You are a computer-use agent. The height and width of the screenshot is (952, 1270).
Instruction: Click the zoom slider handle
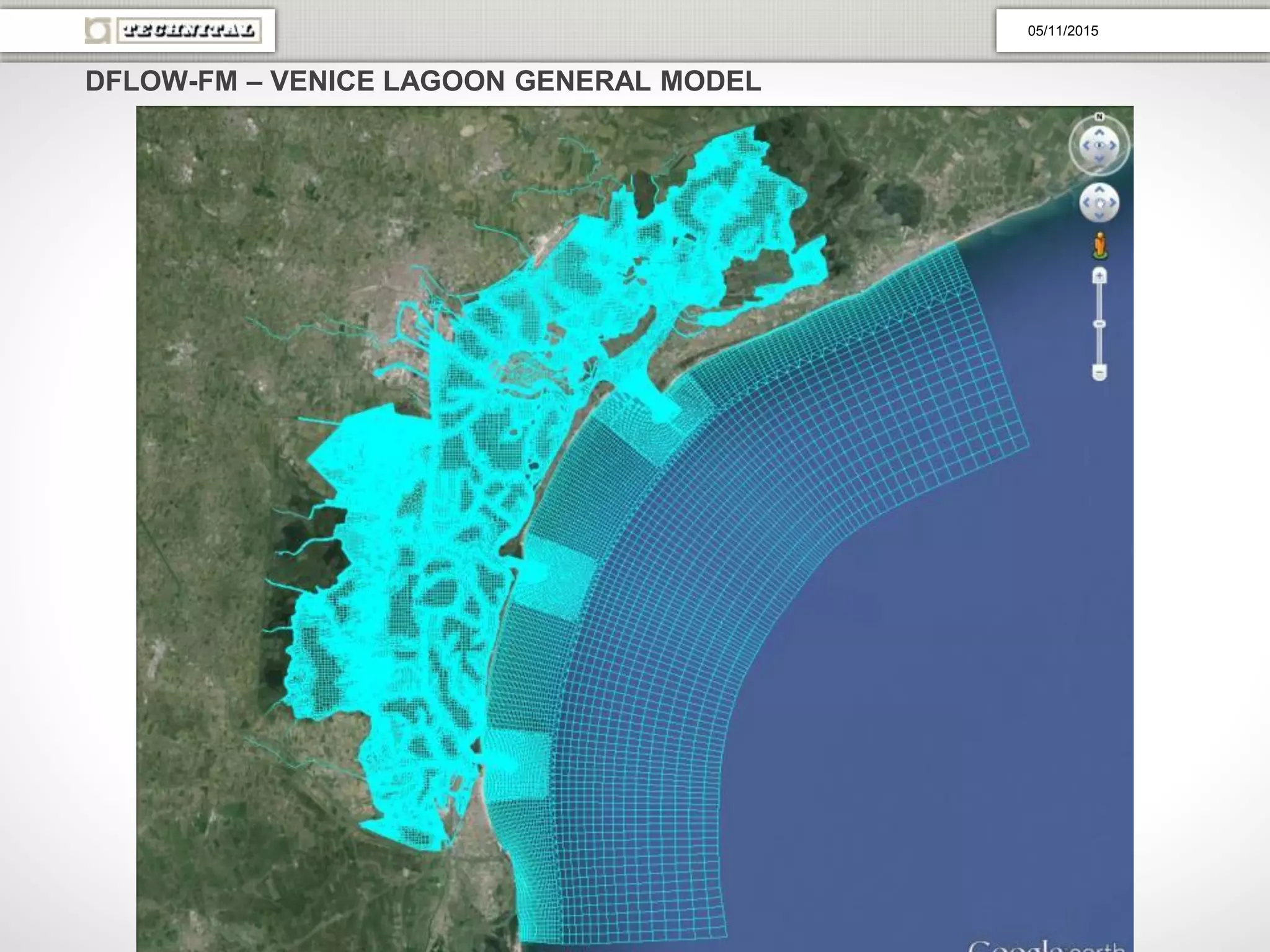point(1099,324)
